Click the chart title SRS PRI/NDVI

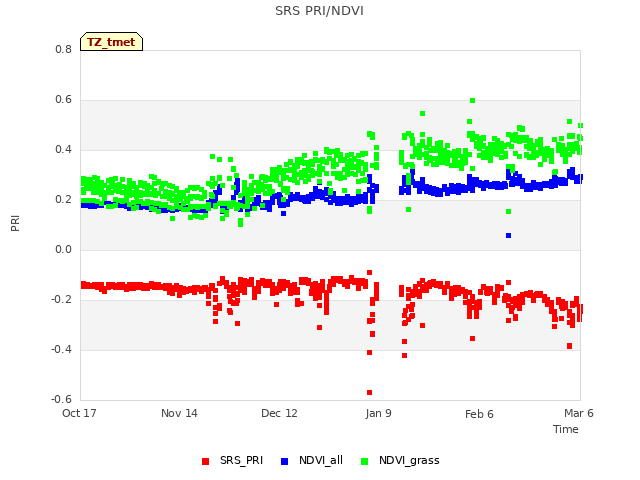point(319,11)
